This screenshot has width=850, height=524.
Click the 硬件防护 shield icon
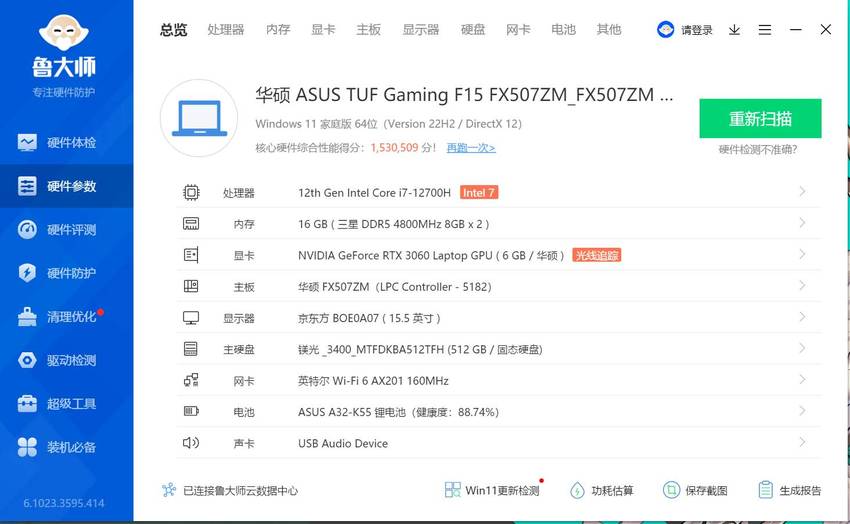(x=27, y=273)
